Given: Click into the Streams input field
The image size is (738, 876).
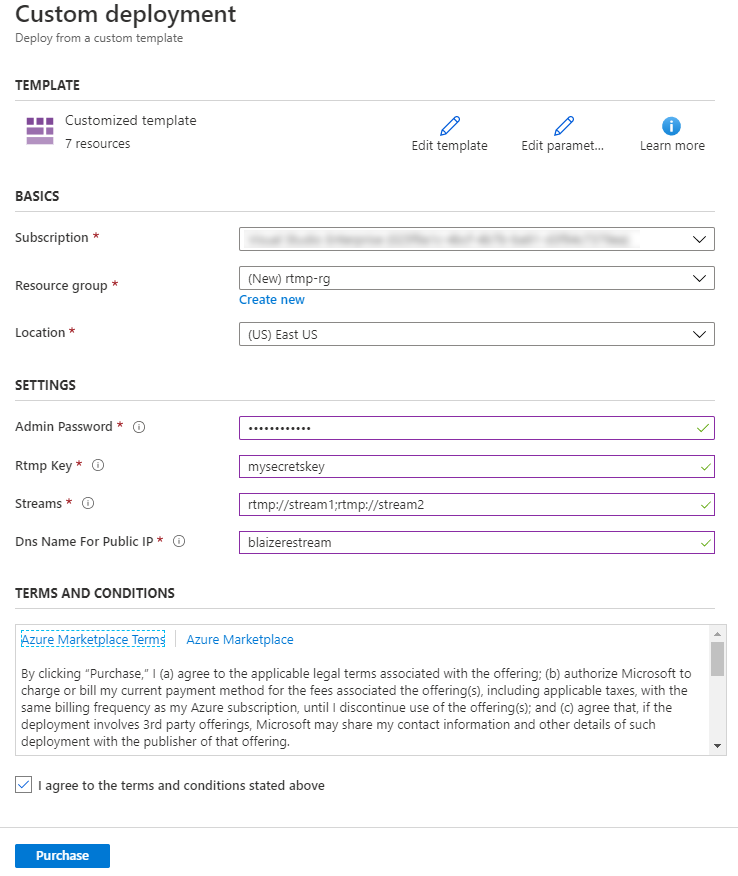Looking at the screenshot, I should (x=477, y=504).
